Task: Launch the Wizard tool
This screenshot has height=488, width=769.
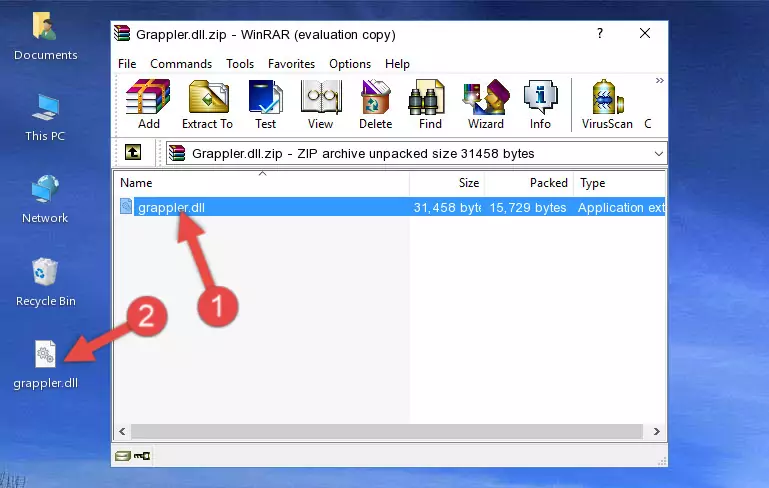Action: click(x=486, y=104)
